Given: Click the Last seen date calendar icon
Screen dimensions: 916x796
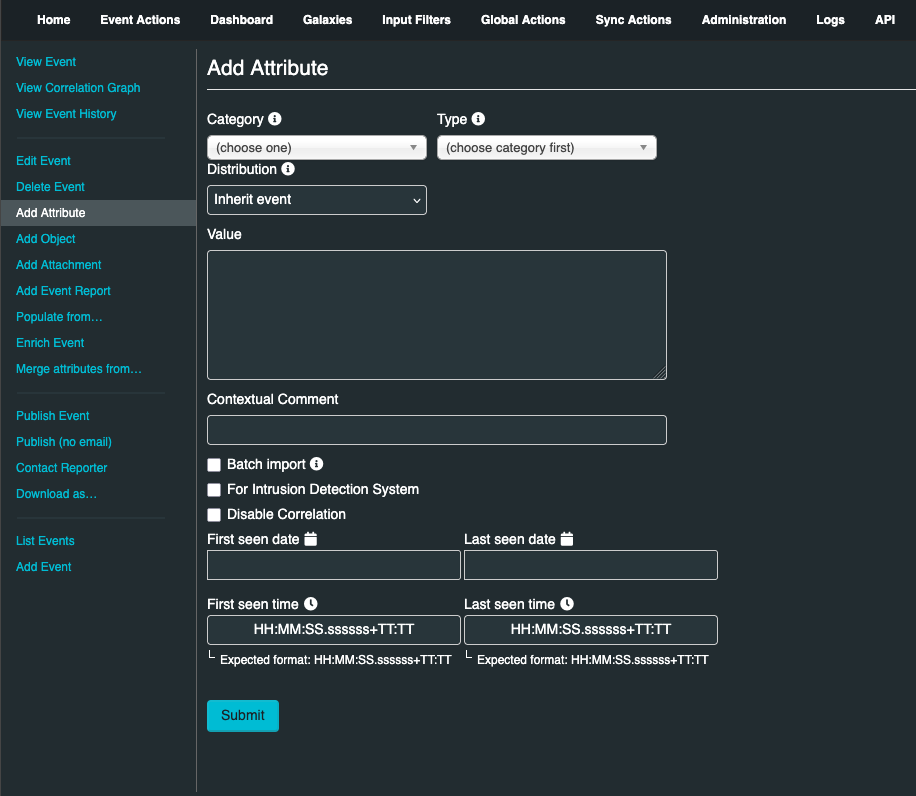Looking at the screenshot, I should 567,539.
